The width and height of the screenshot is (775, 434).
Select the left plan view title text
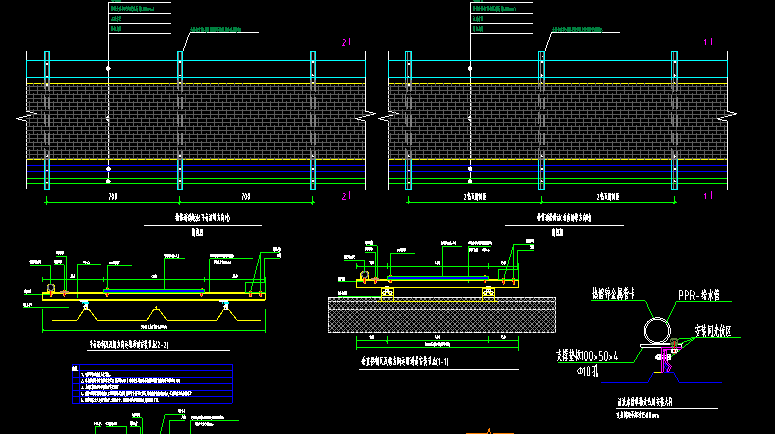coord(196,217)
